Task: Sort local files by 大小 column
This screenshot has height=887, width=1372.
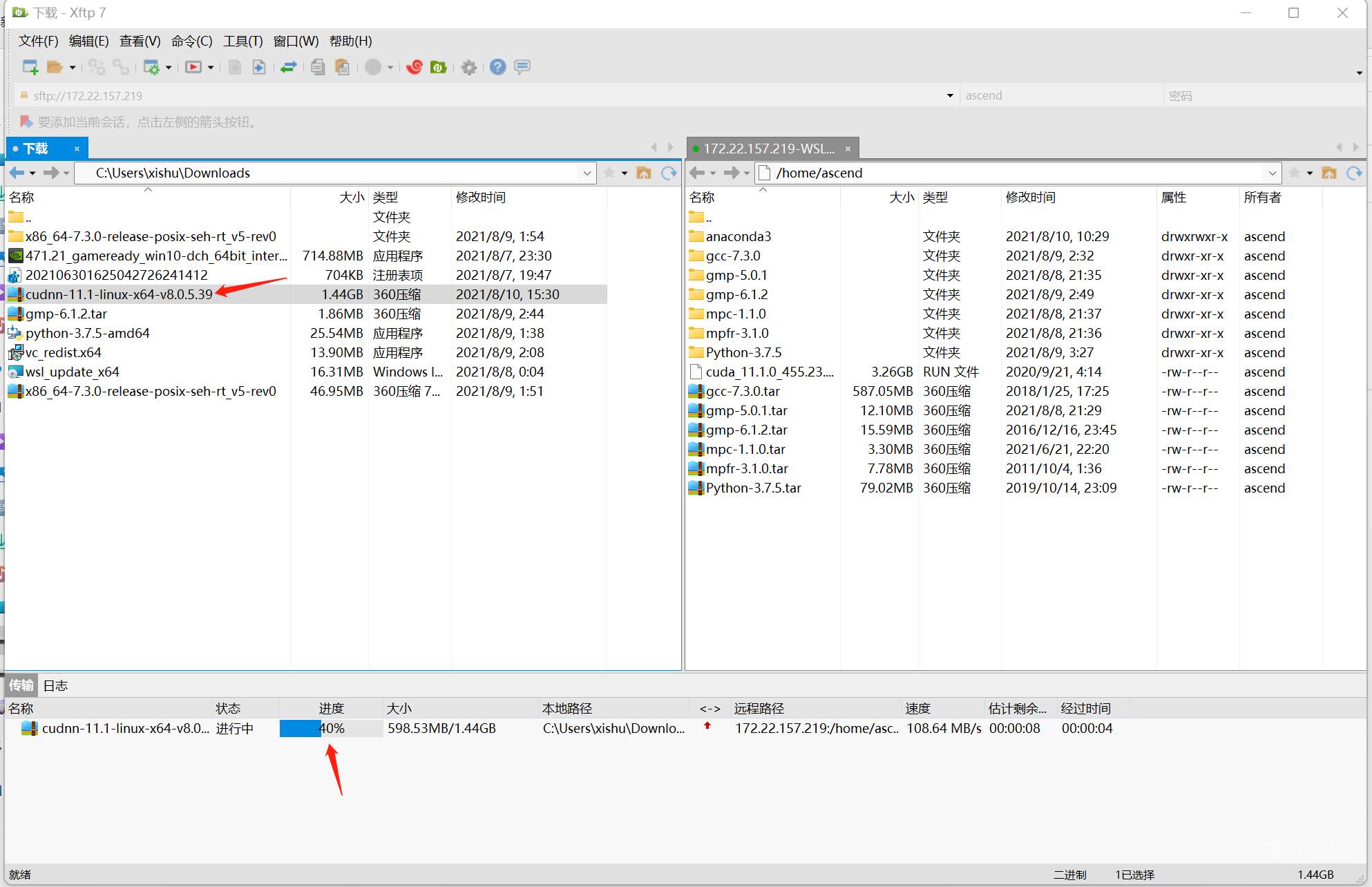Action: (351, 197)
